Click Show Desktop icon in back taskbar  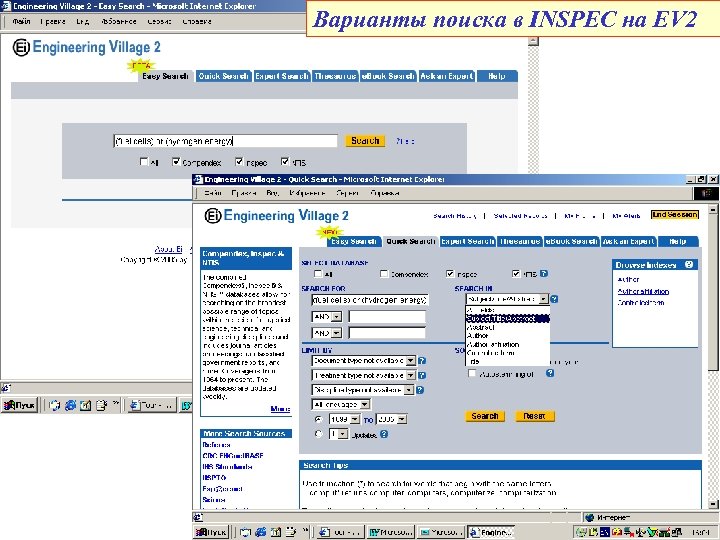55,405
